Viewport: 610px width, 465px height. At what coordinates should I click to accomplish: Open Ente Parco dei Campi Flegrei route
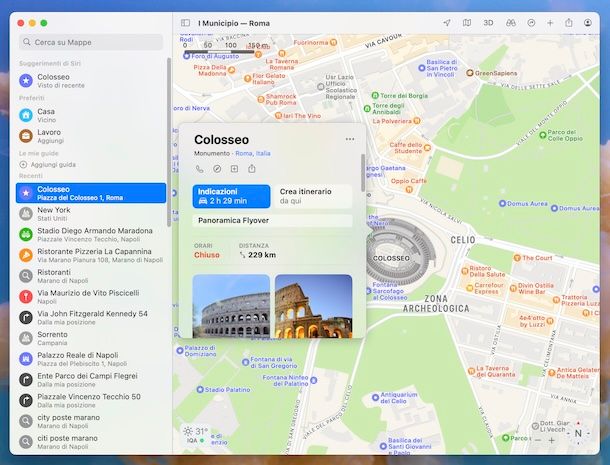tap(91, 380)
